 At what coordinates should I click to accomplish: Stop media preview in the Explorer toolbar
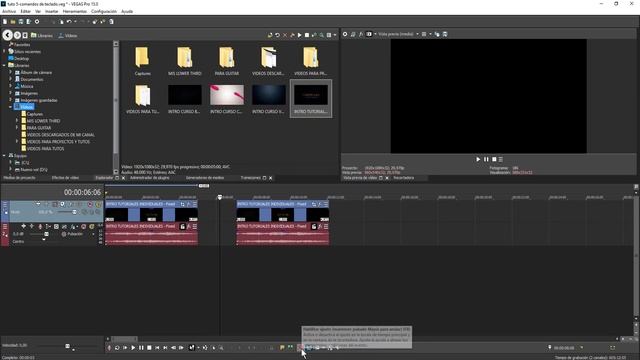(307, 35)
